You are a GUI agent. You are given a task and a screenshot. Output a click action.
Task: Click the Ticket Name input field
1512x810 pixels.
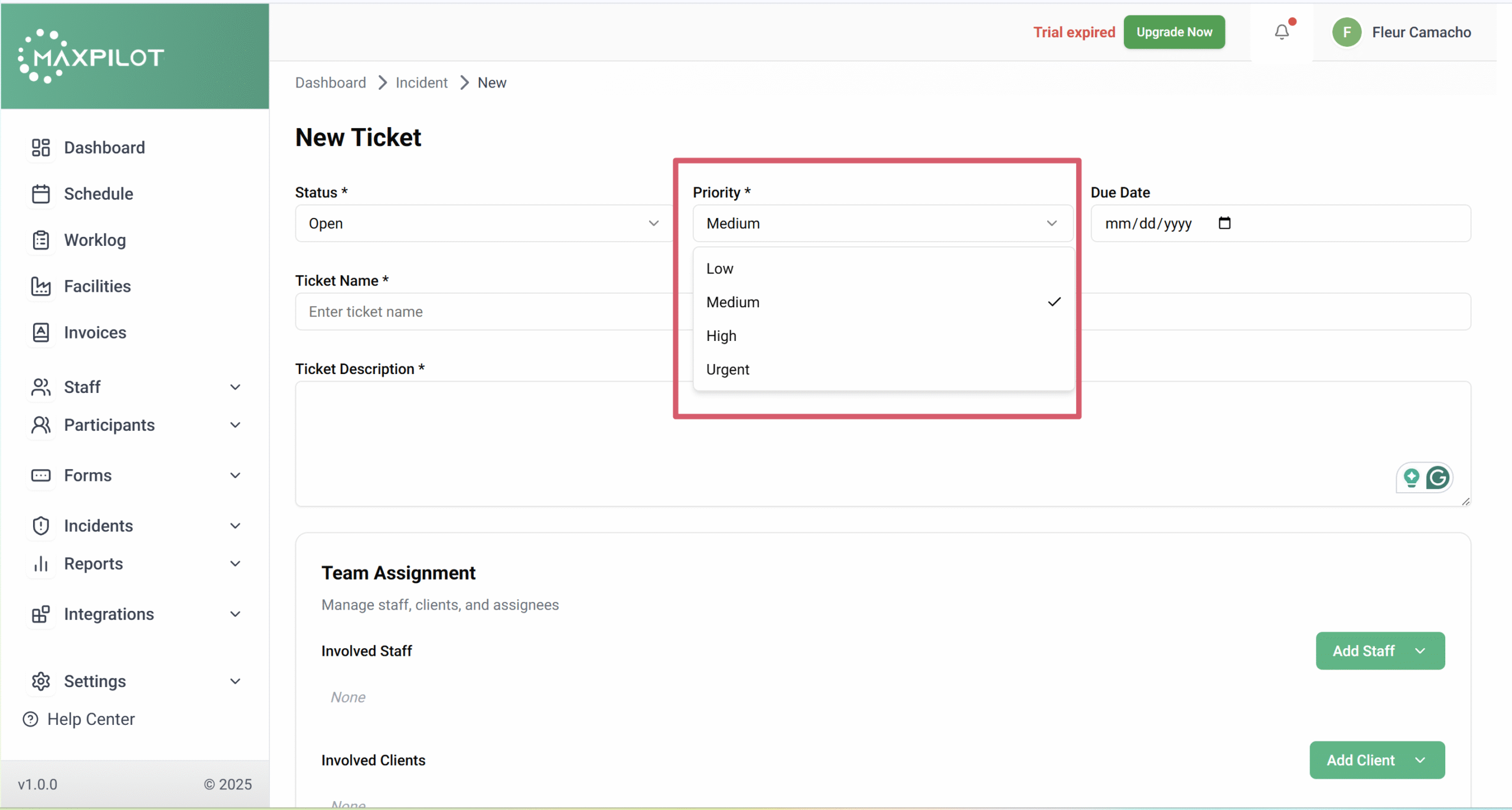click(484, 311)
